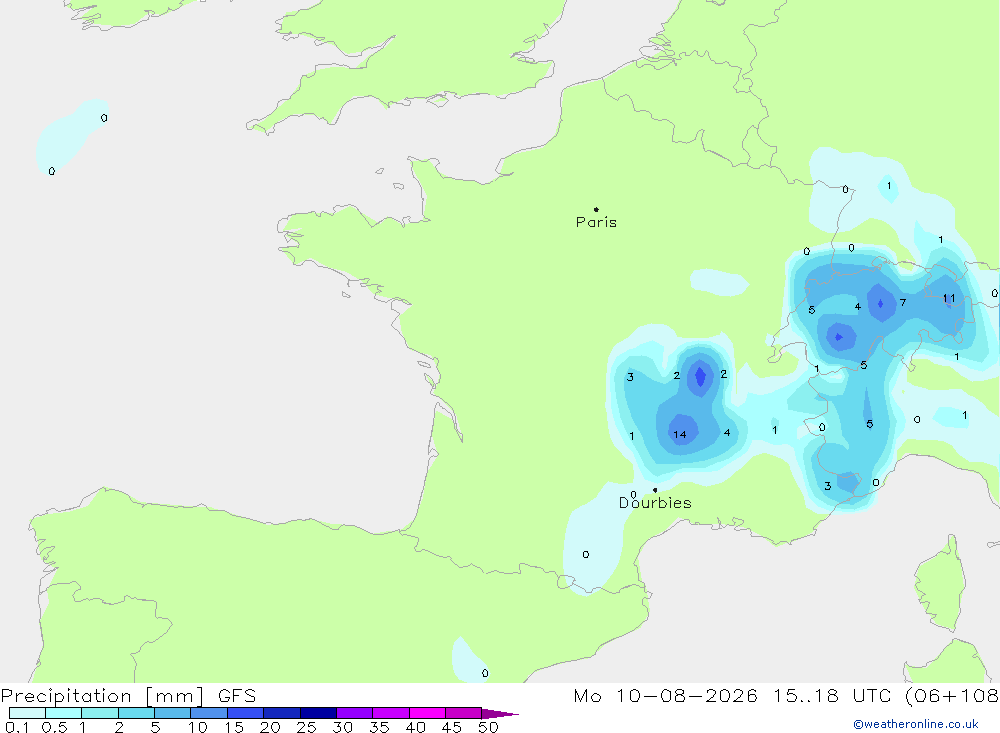
Task: Pick the 25–30 mm legend swatch
Action: pyautogui.click(x=318, y=713)
